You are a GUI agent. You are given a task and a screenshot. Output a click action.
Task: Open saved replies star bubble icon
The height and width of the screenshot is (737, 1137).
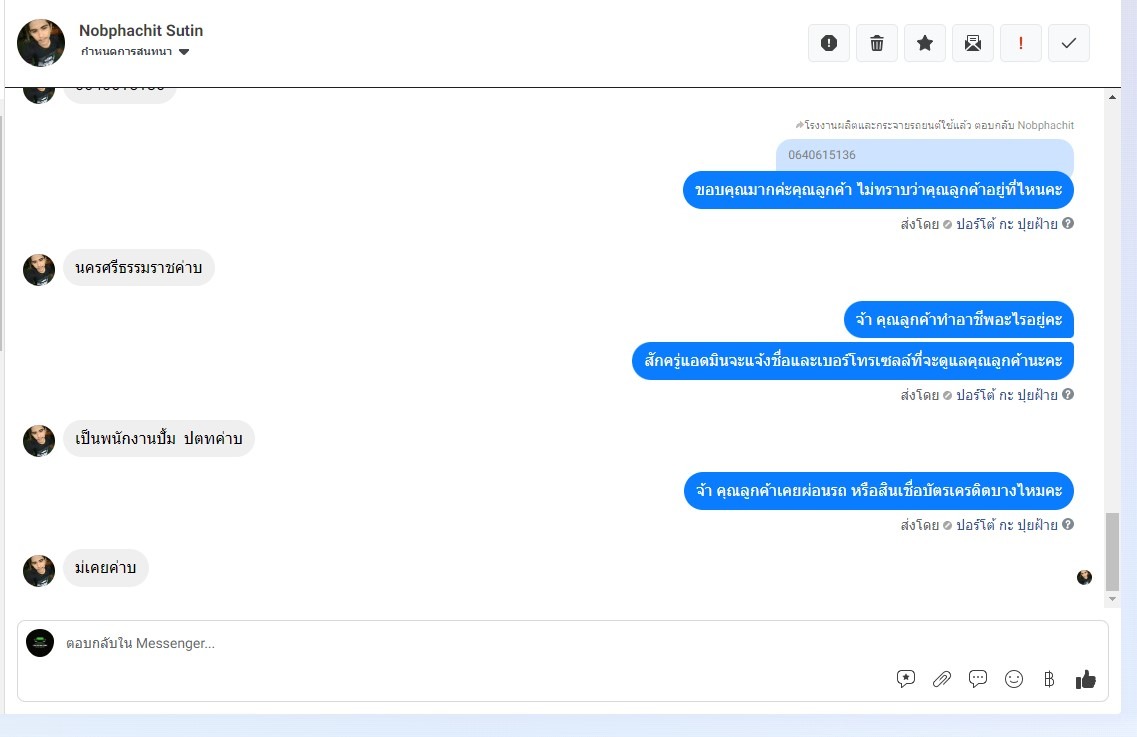906,679
